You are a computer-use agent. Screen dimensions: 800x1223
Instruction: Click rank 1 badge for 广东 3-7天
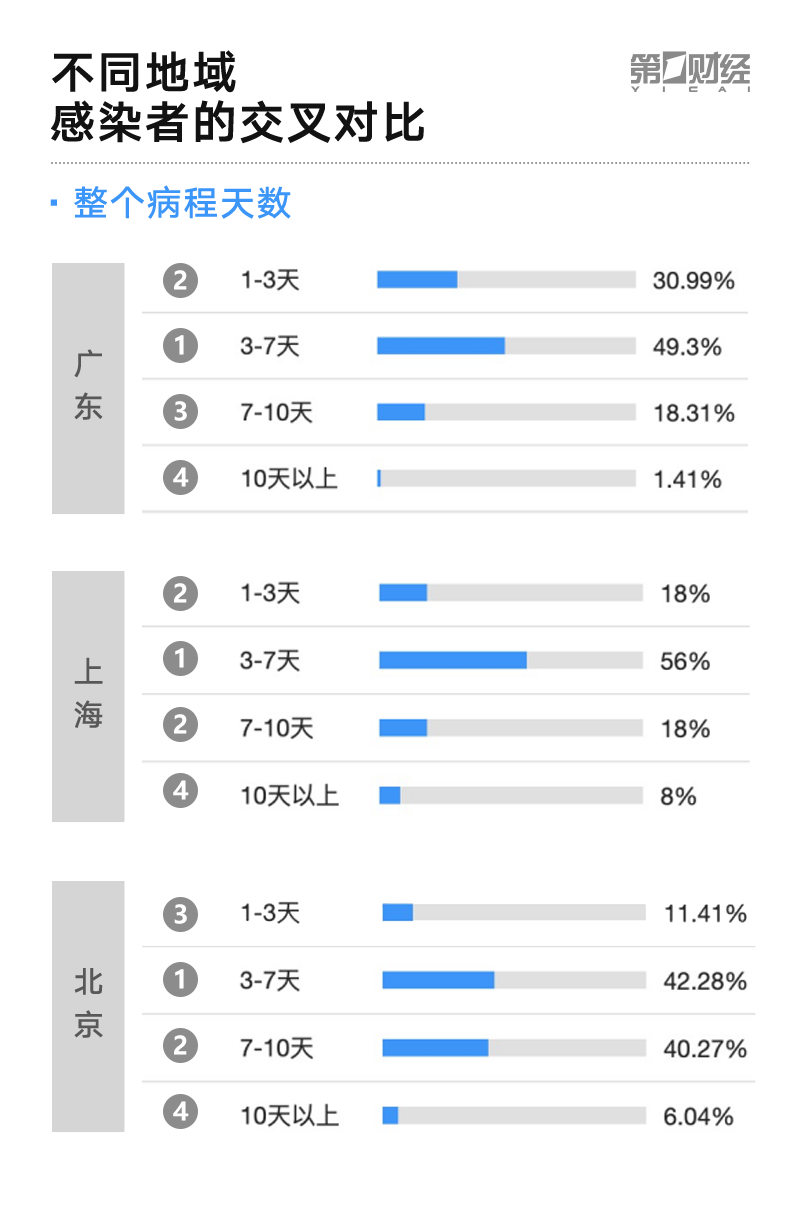point(180,346)
